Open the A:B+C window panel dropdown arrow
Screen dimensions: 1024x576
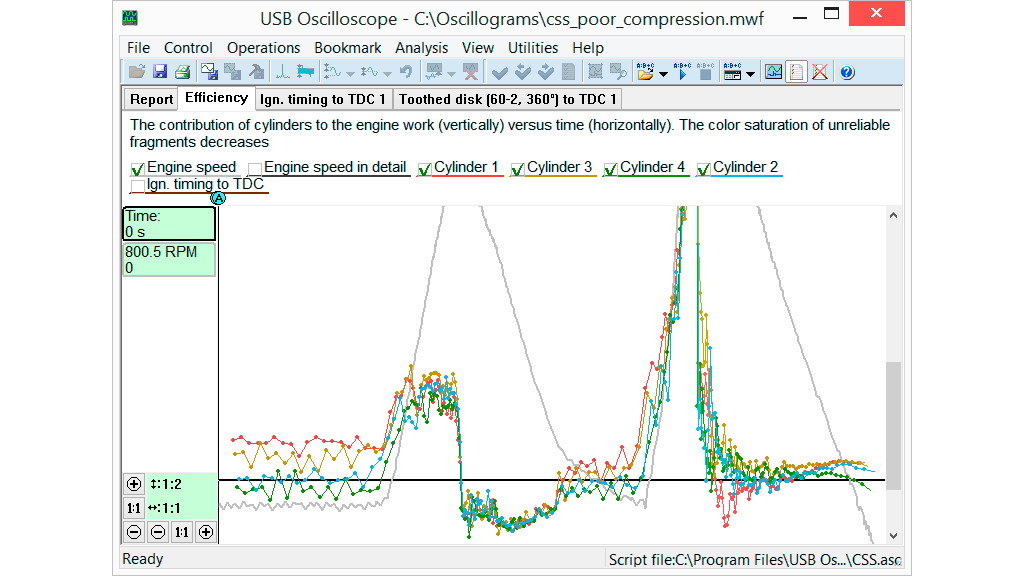coord(750,74)
